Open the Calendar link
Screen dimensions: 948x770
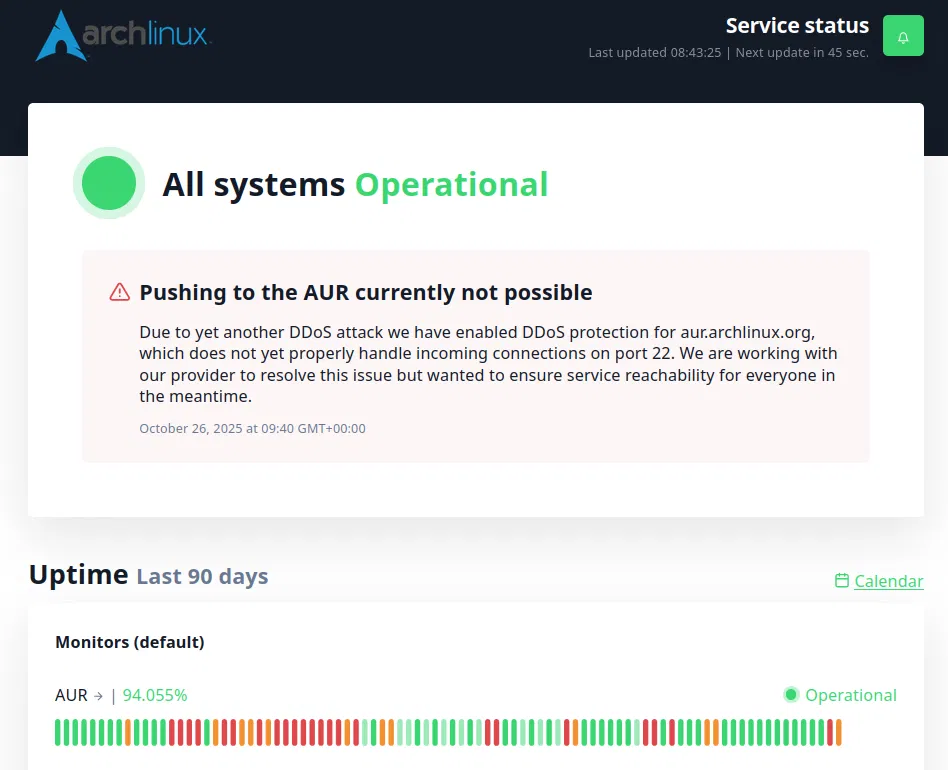pyautogui.click(x=888, y=581)
